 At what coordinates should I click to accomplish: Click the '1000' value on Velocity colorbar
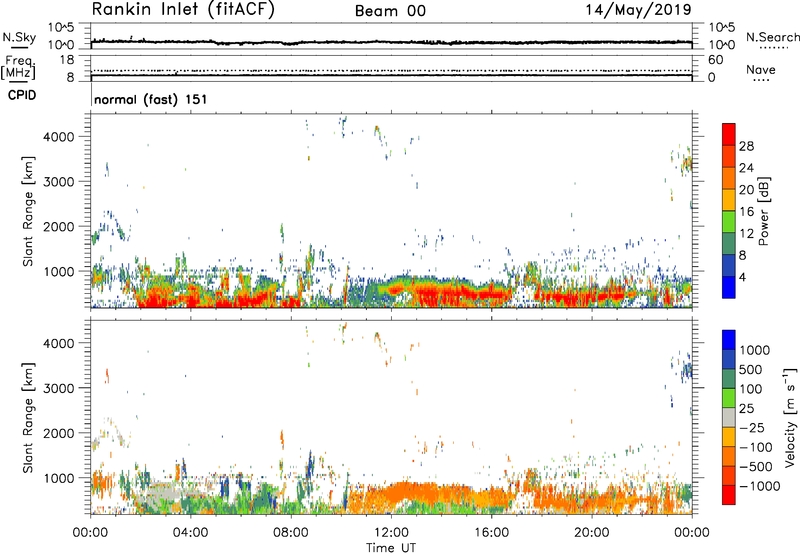755,350
